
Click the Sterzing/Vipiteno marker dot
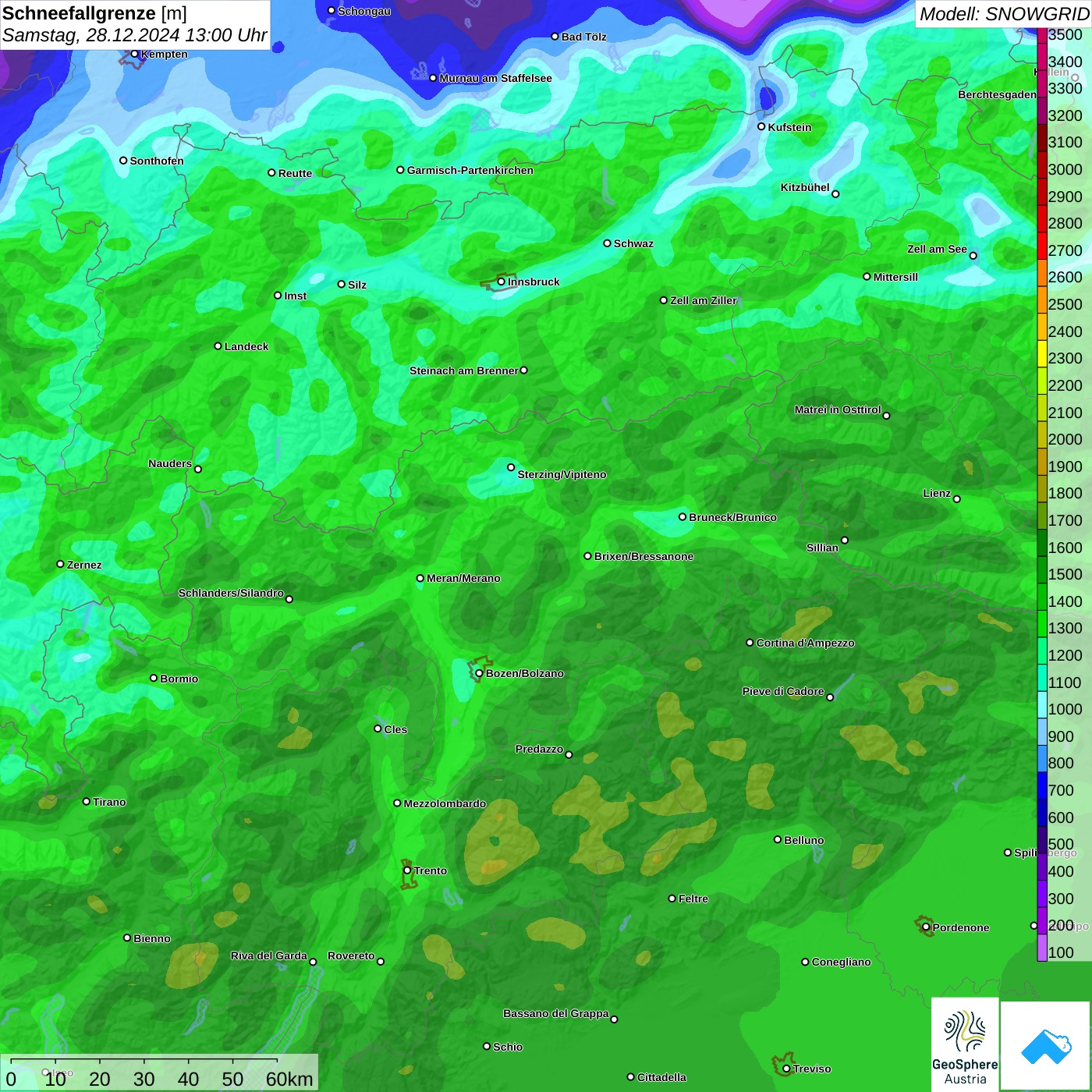[511, 467]
